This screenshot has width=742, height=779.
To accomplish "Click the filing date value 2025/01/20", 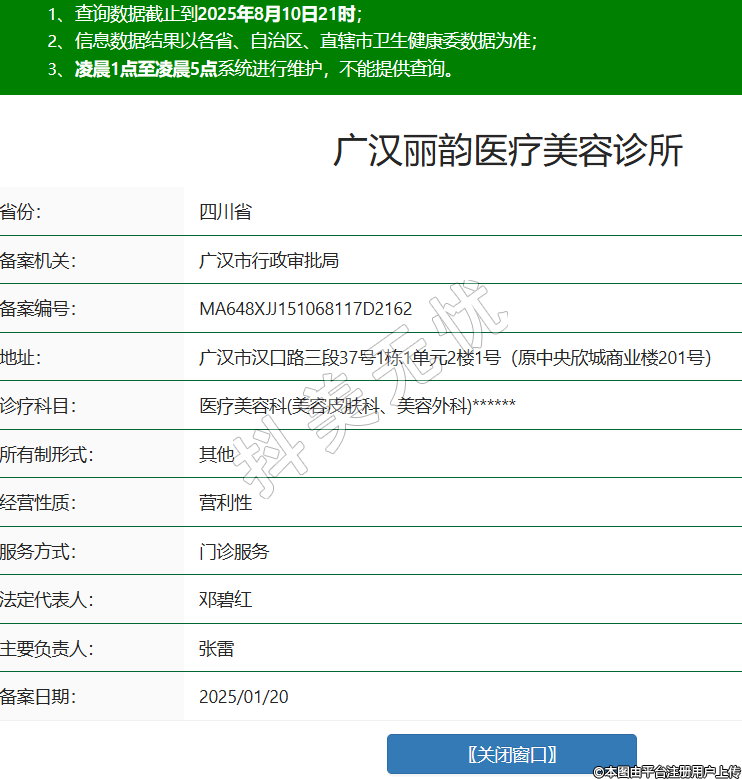I will (x=243, y=697).
